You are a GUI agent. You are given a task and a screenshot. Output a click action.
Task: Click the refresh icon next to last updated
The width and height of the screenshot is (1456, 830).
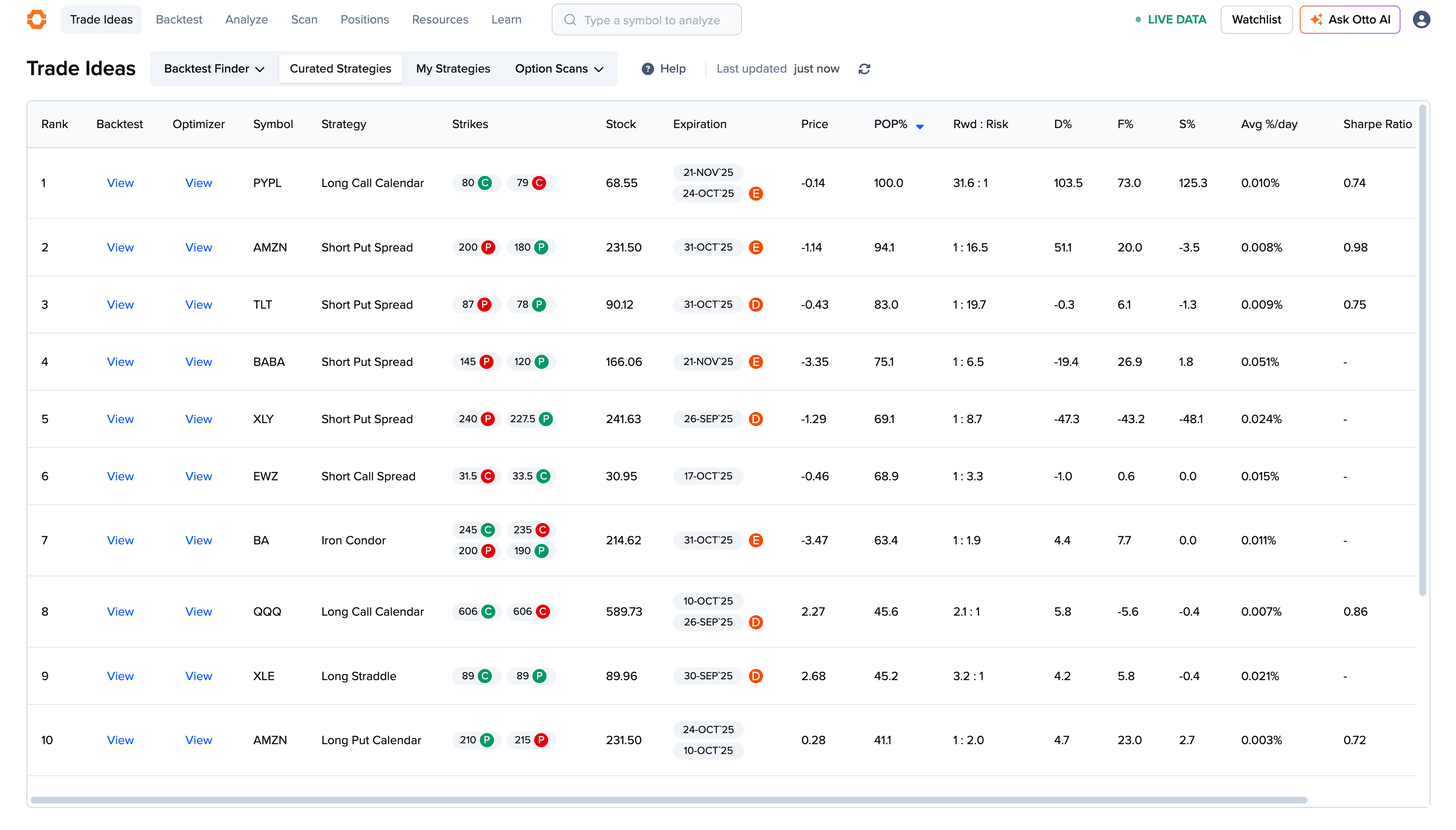click(x=864, y=69)
